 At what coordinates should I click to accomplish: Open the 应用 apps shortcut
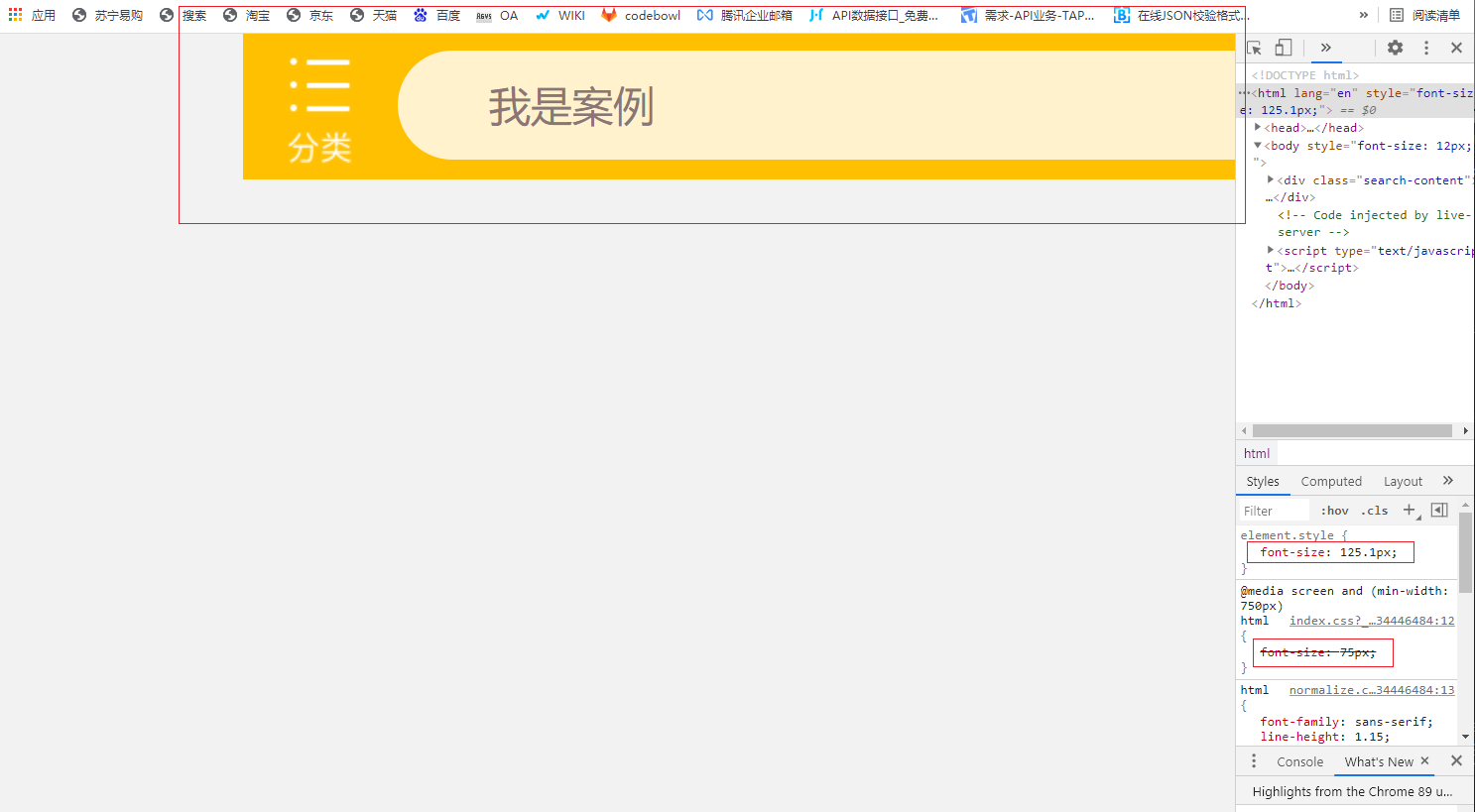tap(32, 15)
